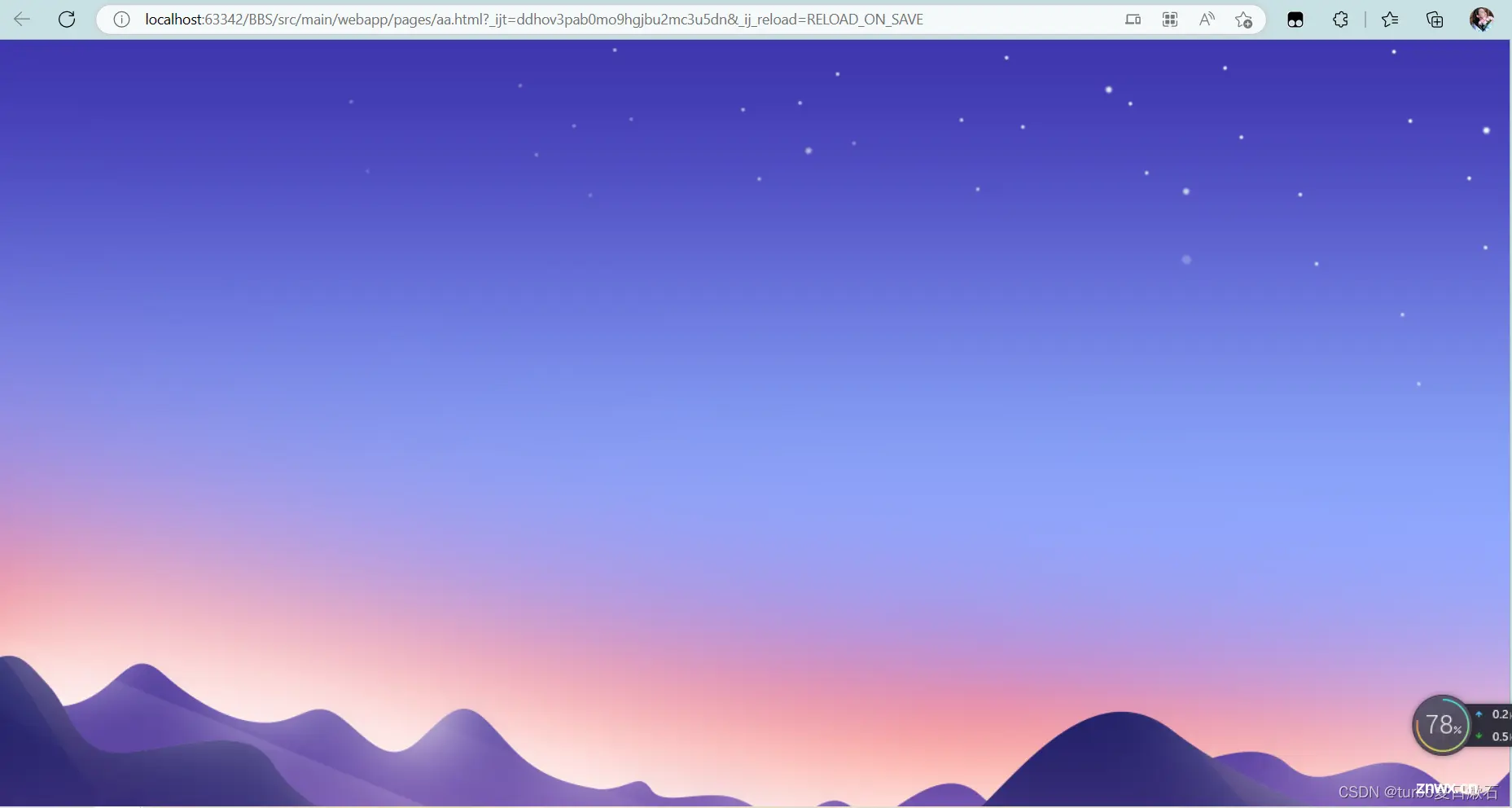Open the Collections icon

pyautogui.click(x=1435, y=20)
